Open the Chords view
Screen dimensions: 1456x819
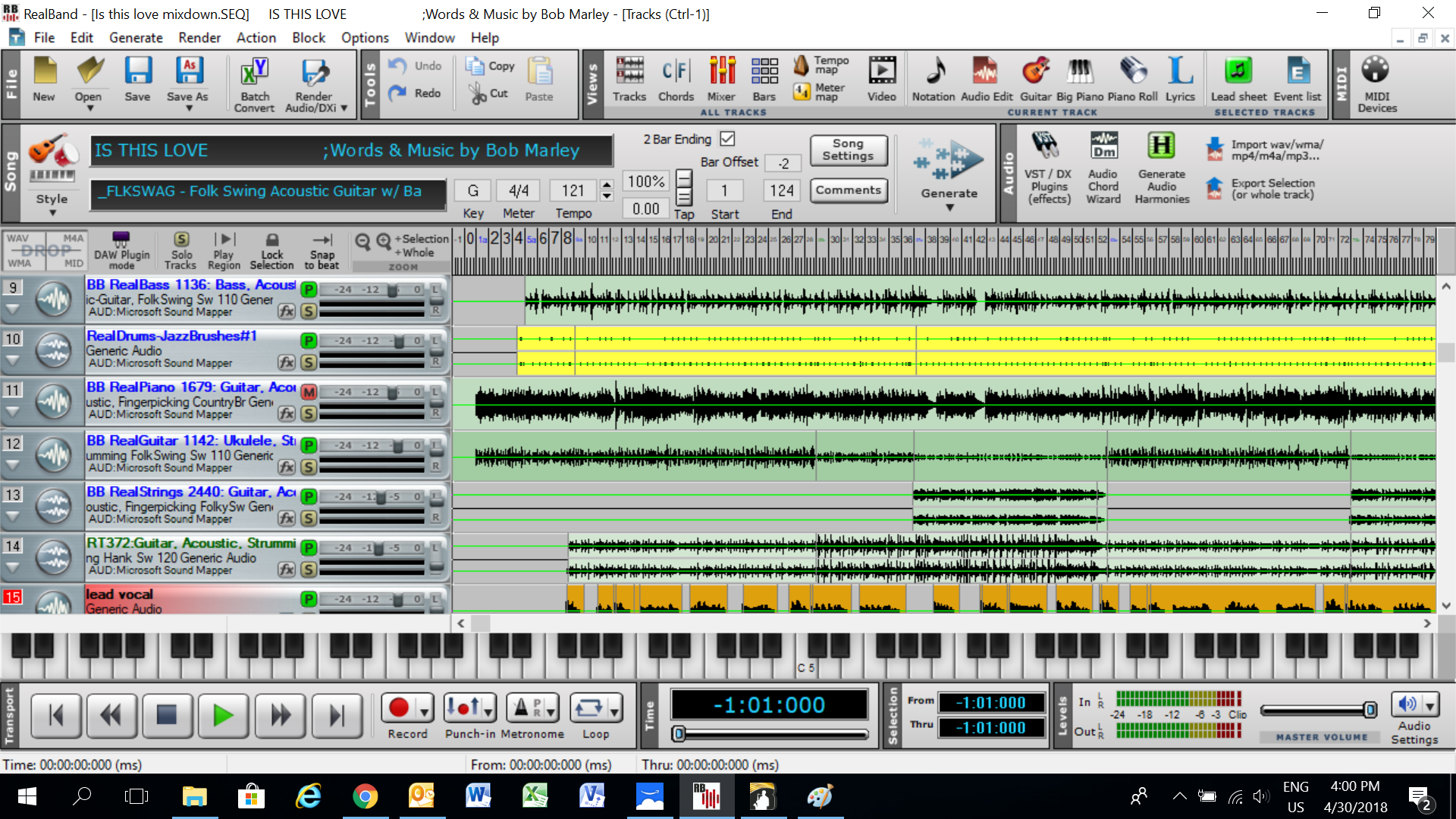click(676, 80)
